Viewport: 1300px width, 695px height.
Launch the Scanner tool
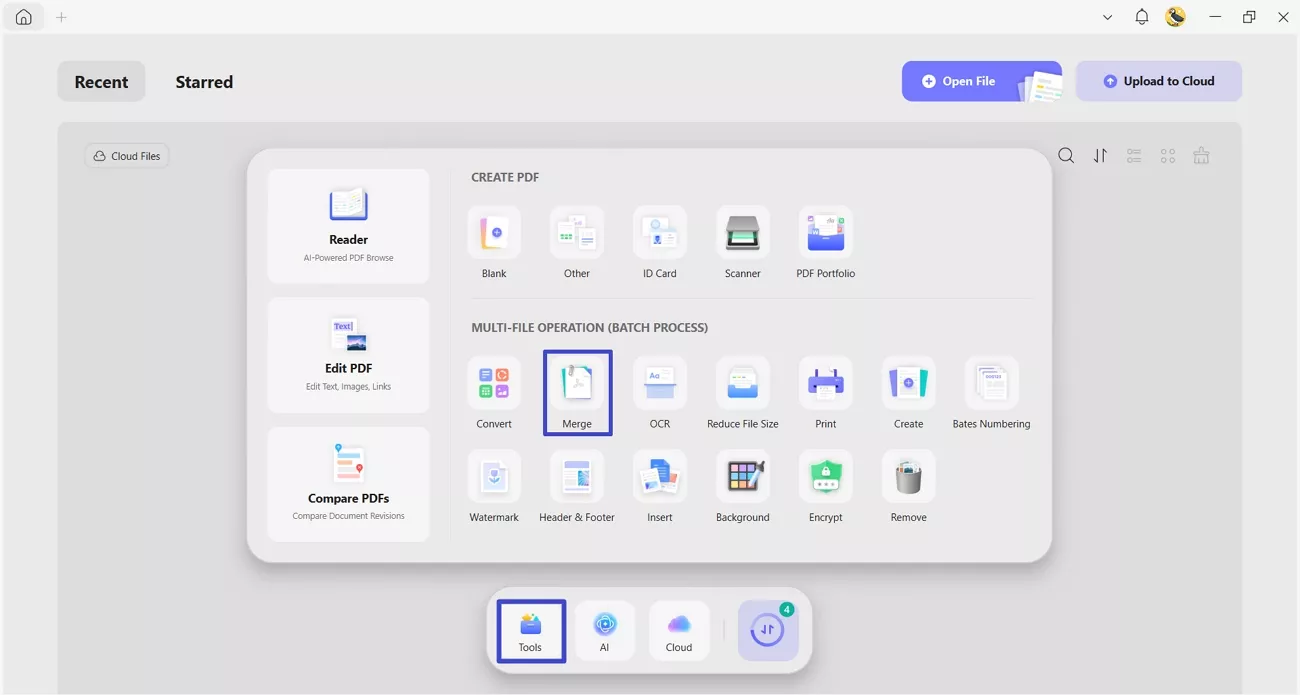[743, 243]
